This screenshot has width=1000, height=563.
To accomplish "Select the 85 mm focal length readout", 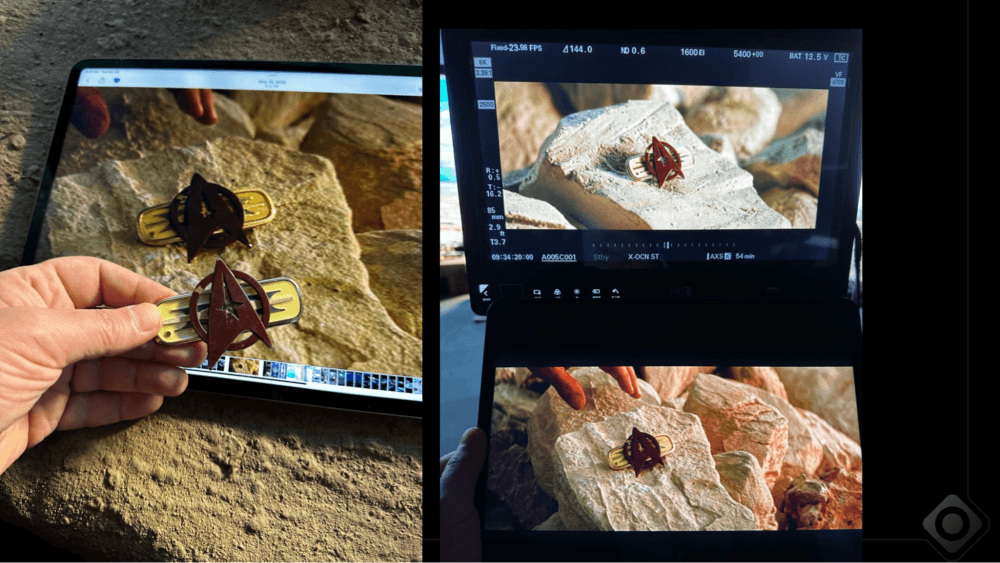I will click(x=495, y=213).
